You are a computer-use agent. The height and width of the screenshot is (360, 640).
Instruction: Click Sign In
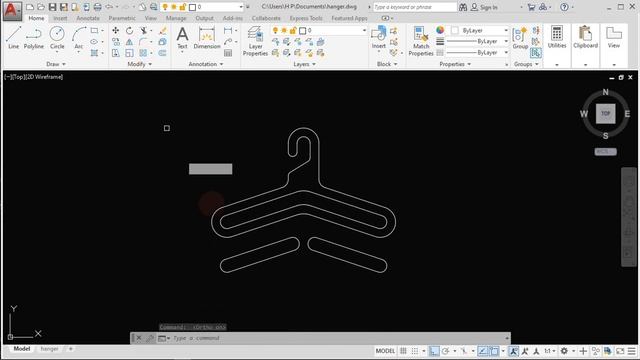coord(489,7)
